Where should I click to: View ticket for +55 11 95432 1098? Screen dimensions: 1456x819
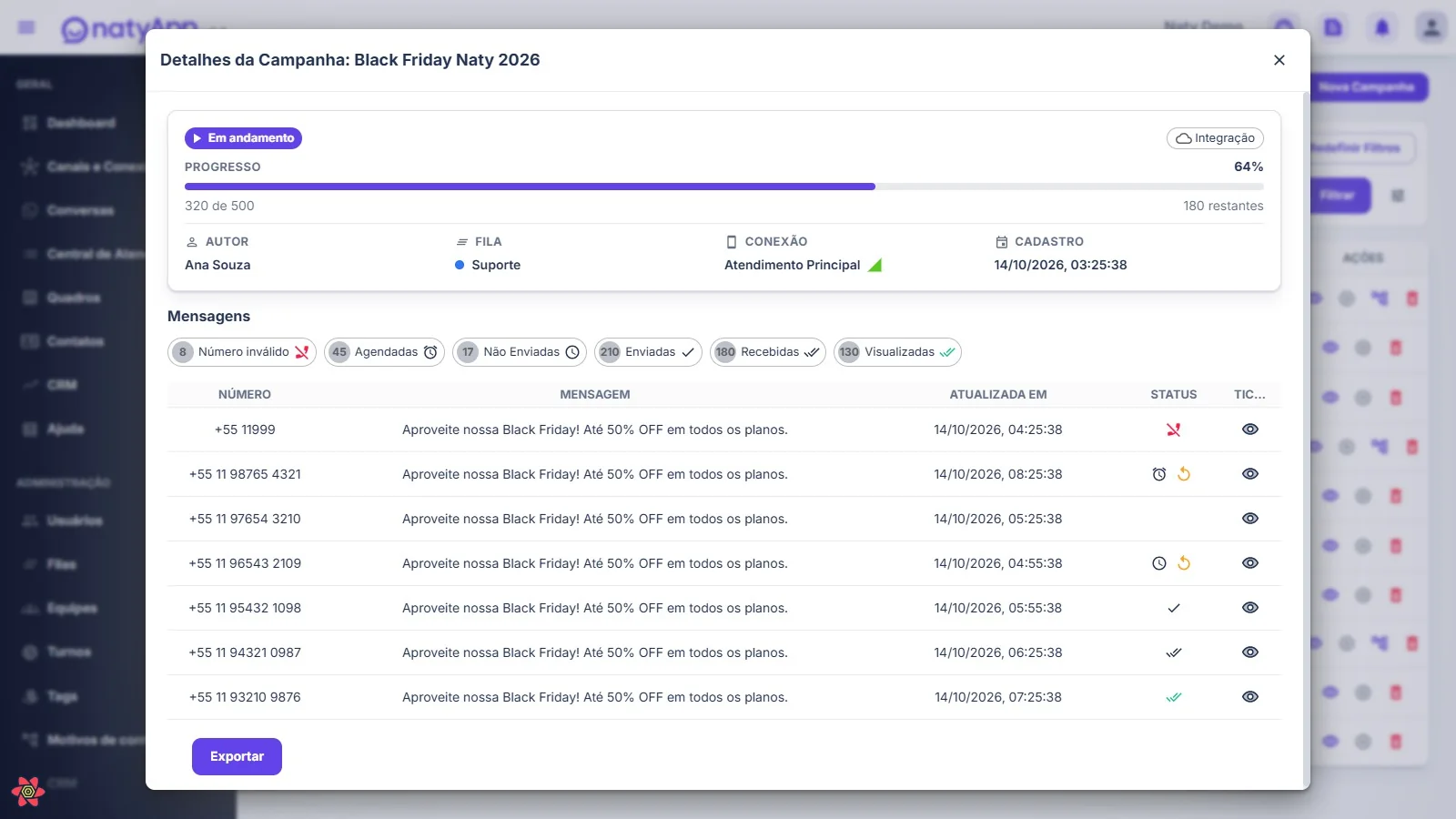[1250, 608]
